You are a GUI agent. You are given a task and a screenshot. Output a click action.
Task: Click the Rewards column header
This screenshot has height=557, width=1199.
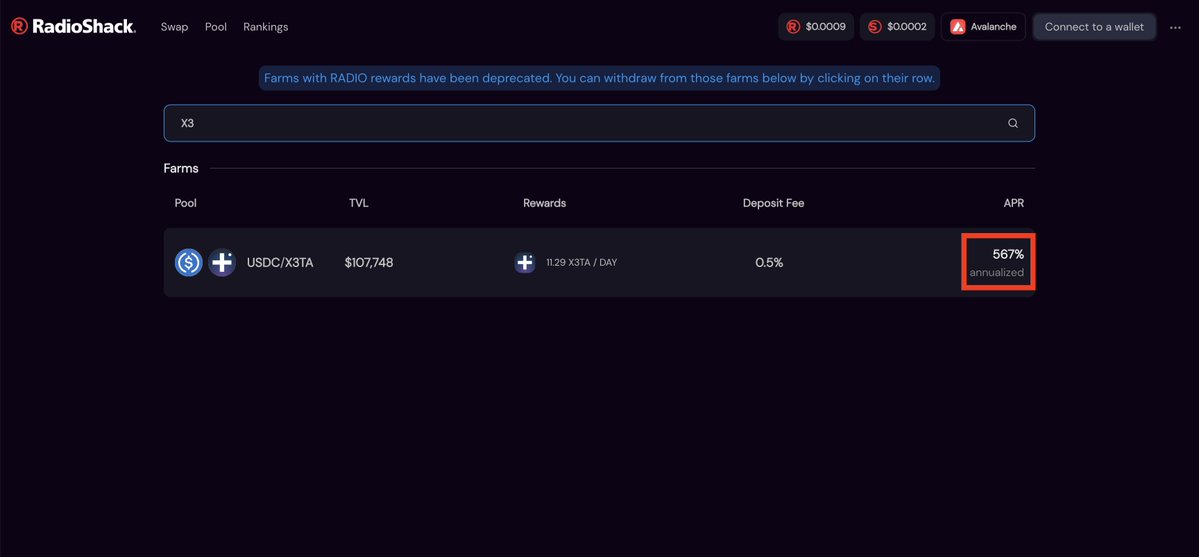[544, 203]
